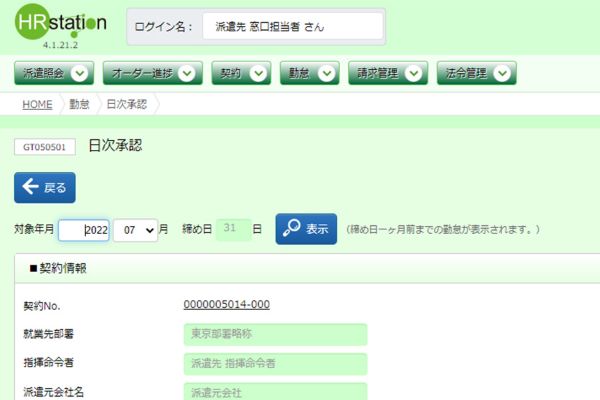Click the chevron icon beside 請求管理
This screenshot has height=400, width=600.
click(416, 73)
